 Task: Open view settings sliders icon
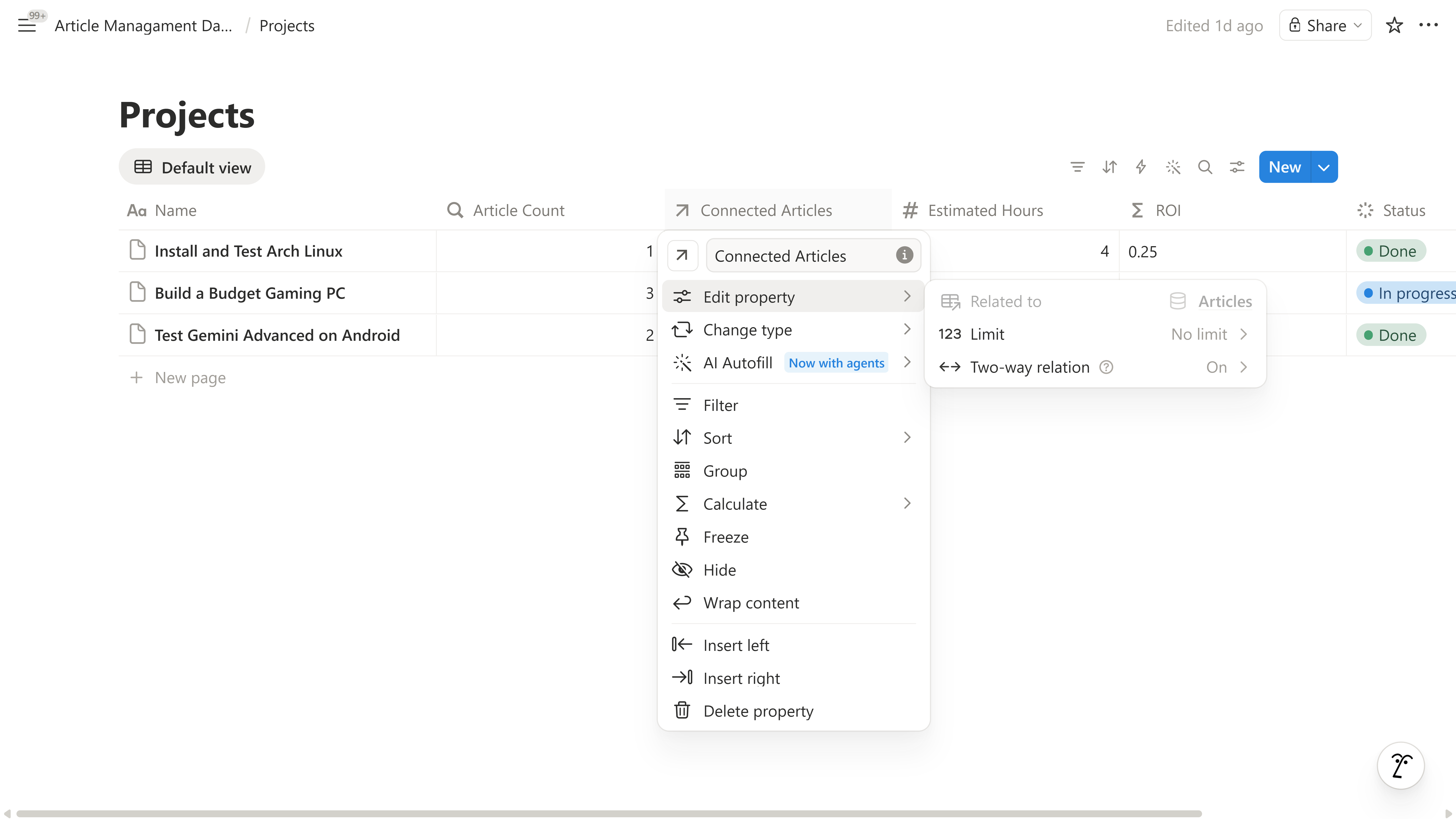1237,167
